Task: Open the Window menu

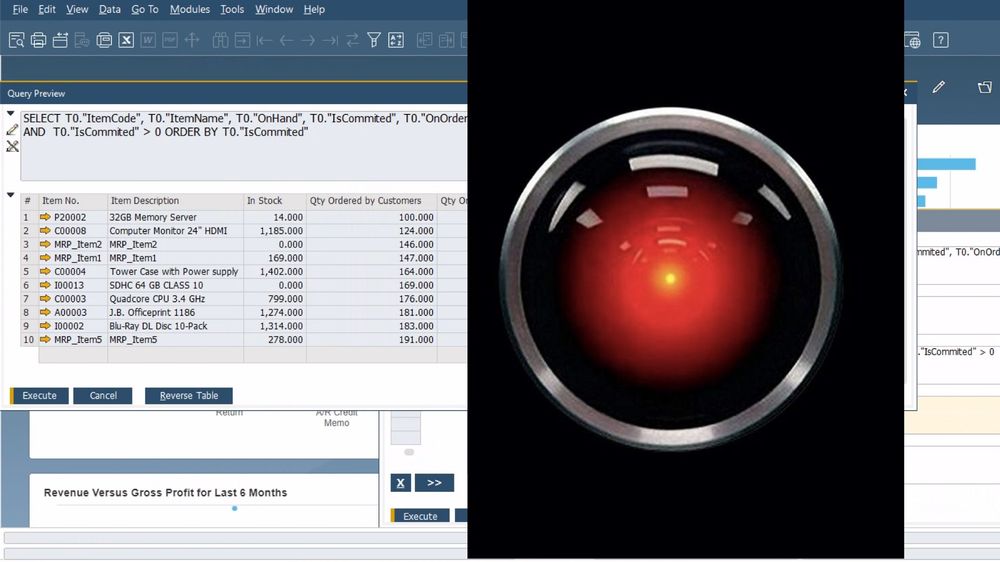Action: click(274, 10)
